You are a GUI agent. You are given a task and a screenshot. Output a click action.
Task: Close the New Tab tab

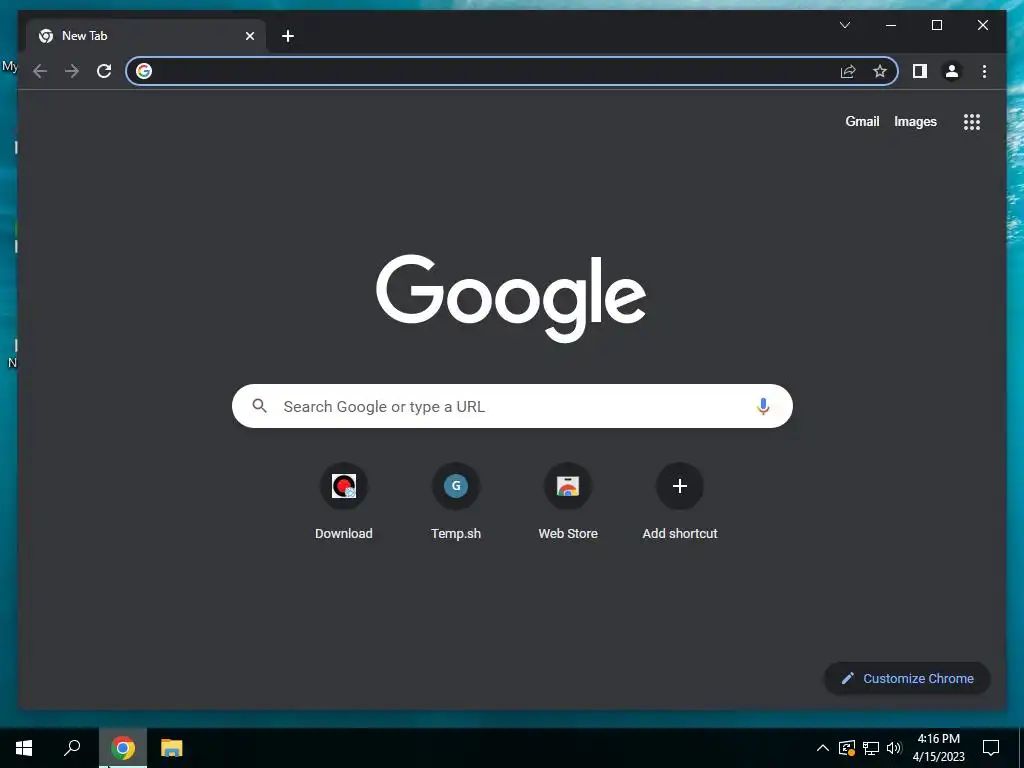[x=249, y=36]
